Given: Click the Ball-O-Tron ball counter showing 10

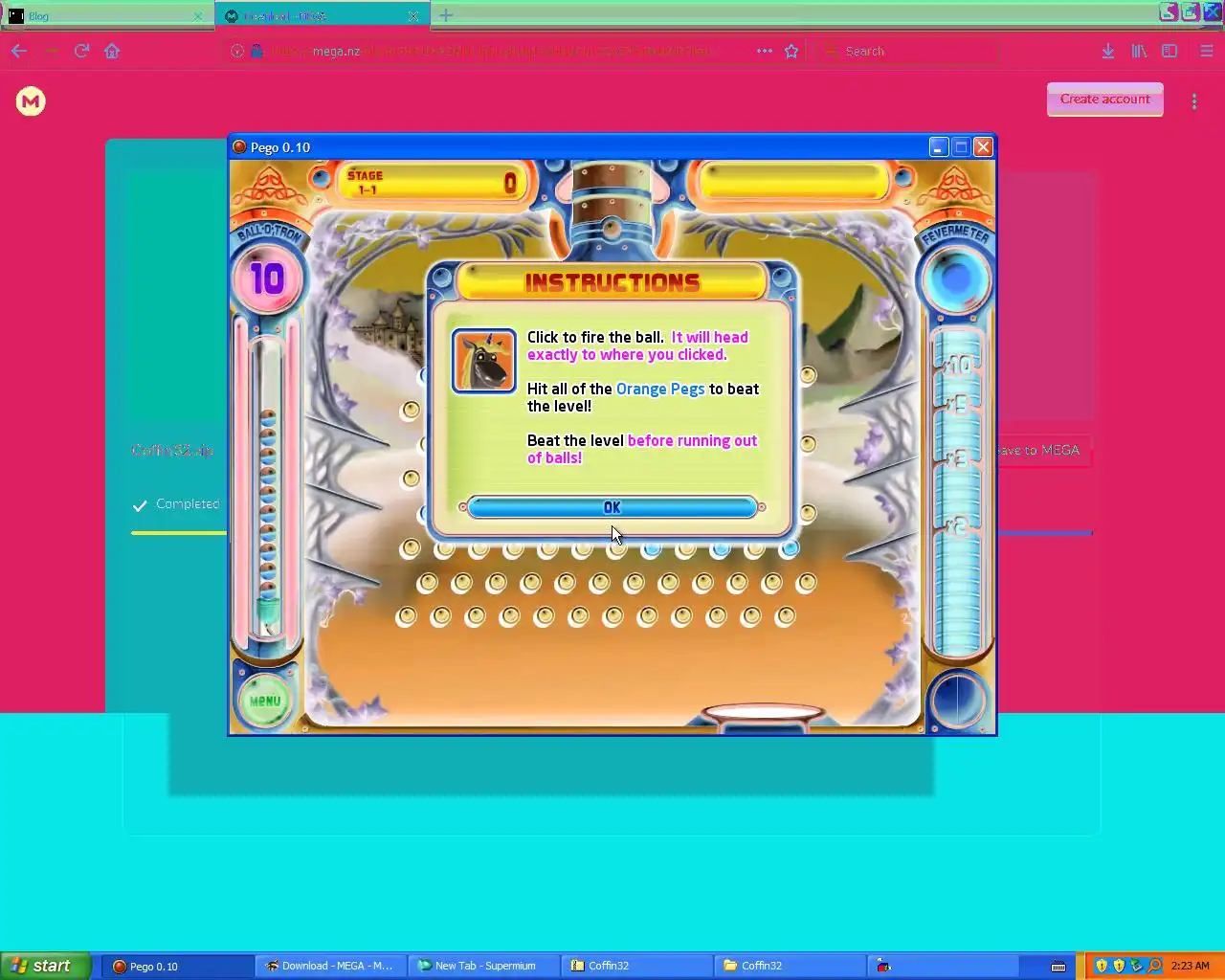Looking at the screenshot, I should (267, 278).
